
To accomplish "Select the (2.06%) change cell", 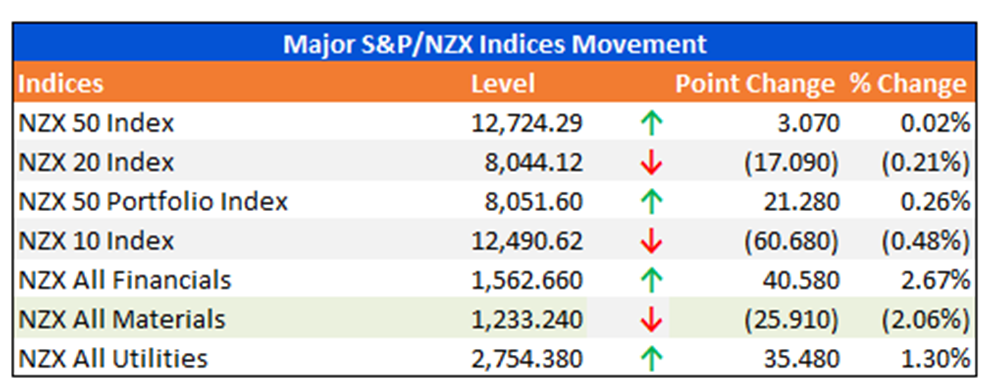I will click(925, 320).
